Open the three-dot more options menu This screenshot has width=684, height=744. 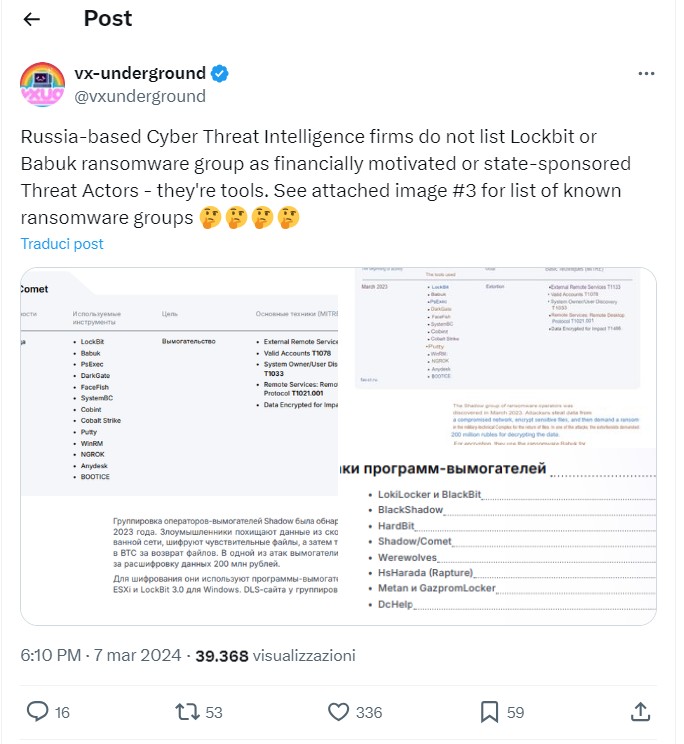[647, 74]
